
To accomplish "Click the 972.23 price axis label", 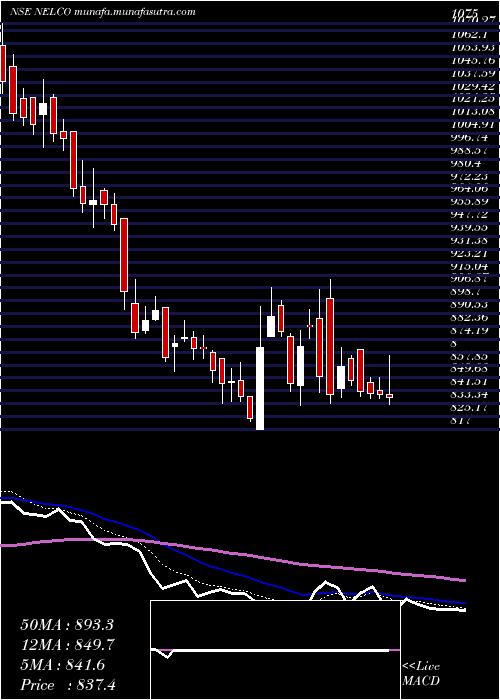I will [470, 176].
